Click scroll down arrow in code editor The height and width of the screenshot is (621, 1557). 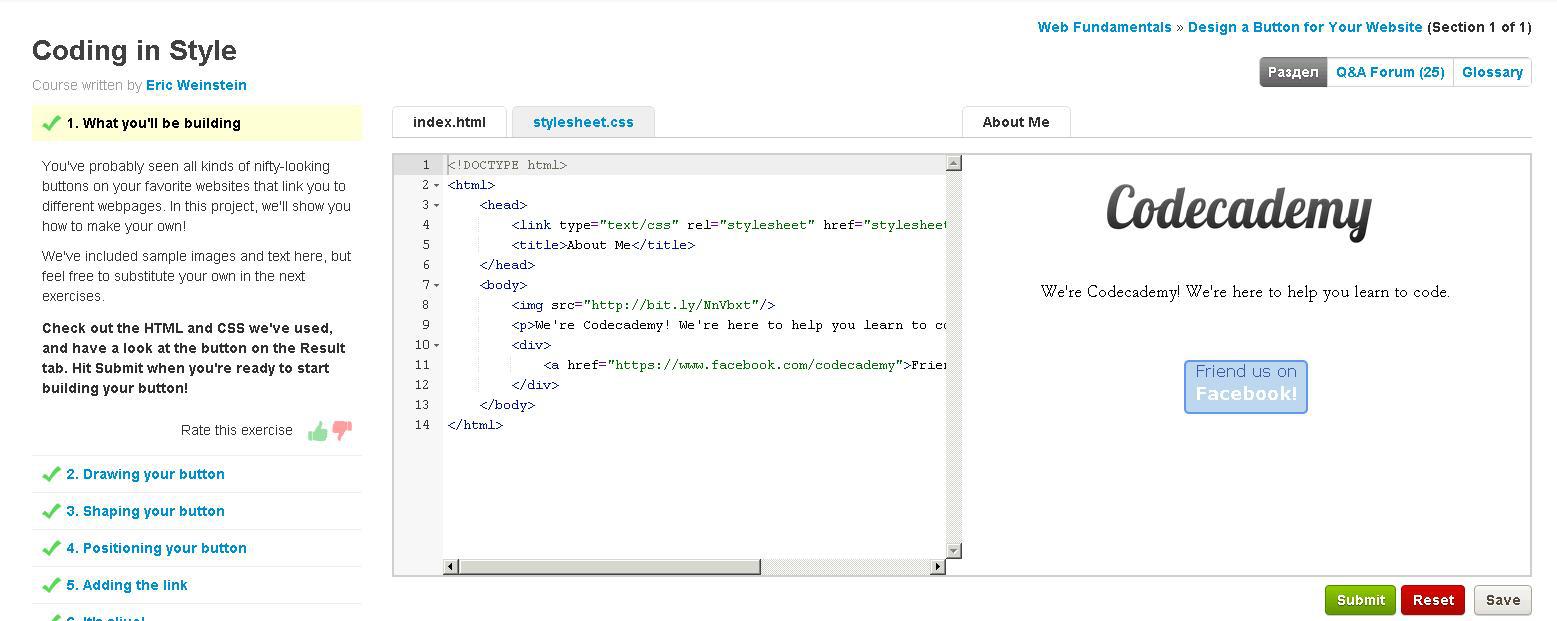954,550
